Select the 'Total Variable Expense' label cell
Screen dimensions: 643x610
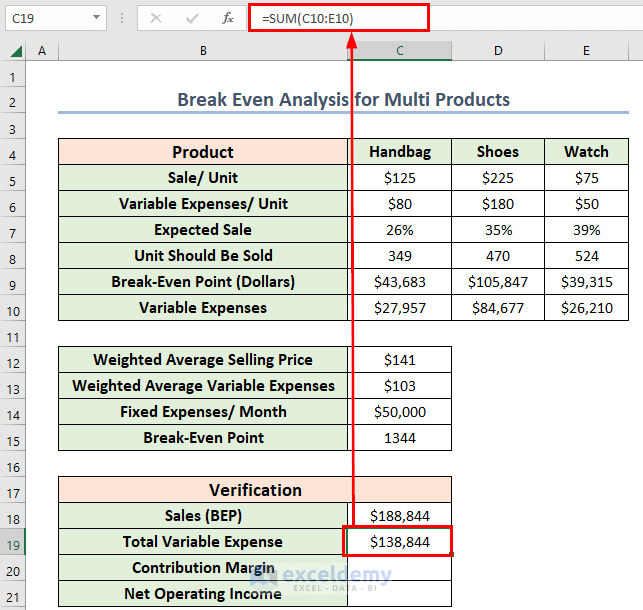point(203,542)
